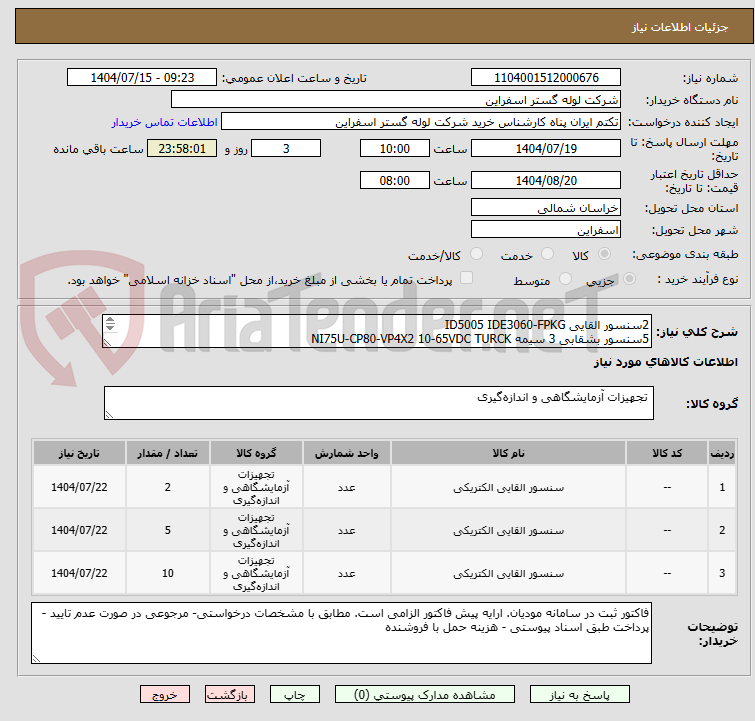Click the validity time field 08:00
Image resolution: width=755 pixels, height=721 pixels.
pyautogui.click(x=394, y=180)
